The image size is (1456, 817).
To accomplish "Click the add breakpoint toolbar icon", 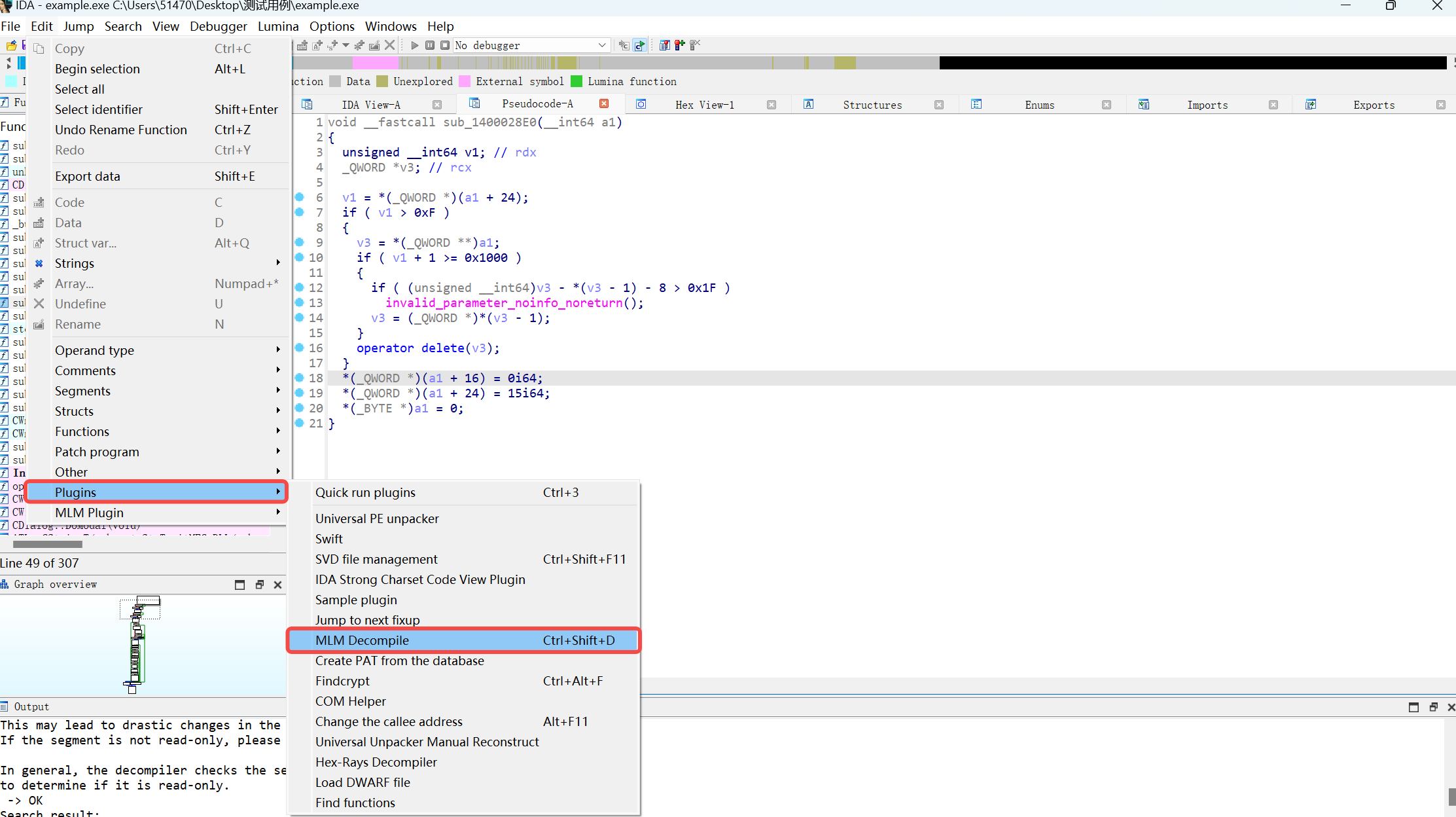I will pyautogui.click(x=680, y=45).
